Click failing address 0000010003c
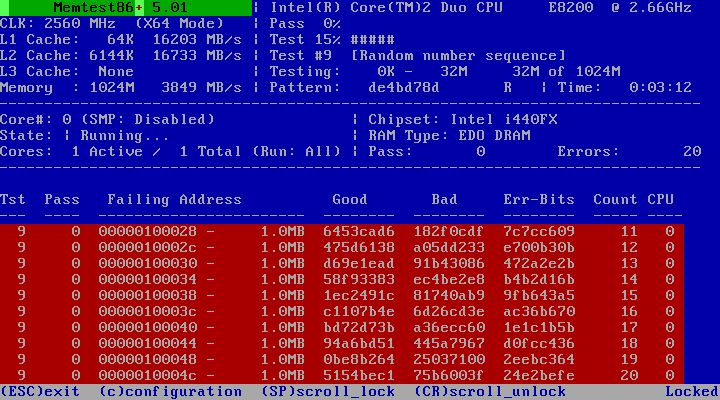 coord(148,312)
